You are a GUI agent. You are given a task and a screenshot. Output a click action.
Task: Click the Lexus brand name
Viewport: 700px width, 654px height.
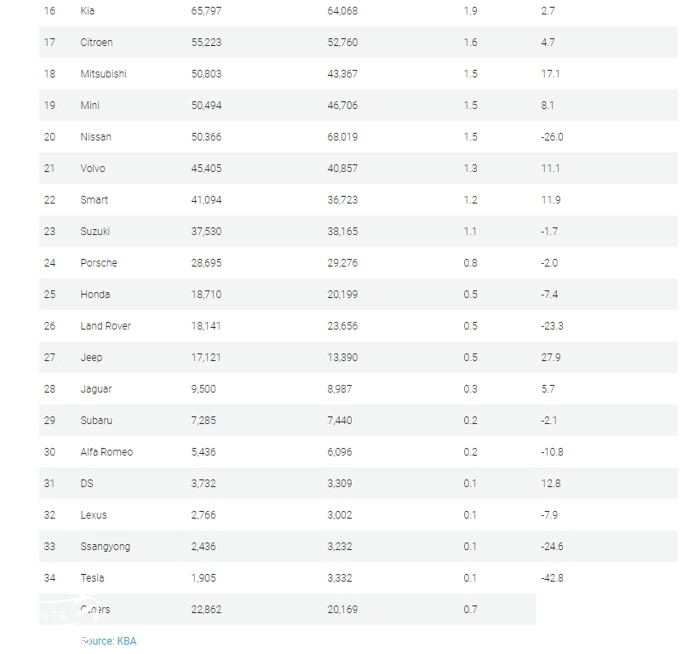[x=94, y=515]
